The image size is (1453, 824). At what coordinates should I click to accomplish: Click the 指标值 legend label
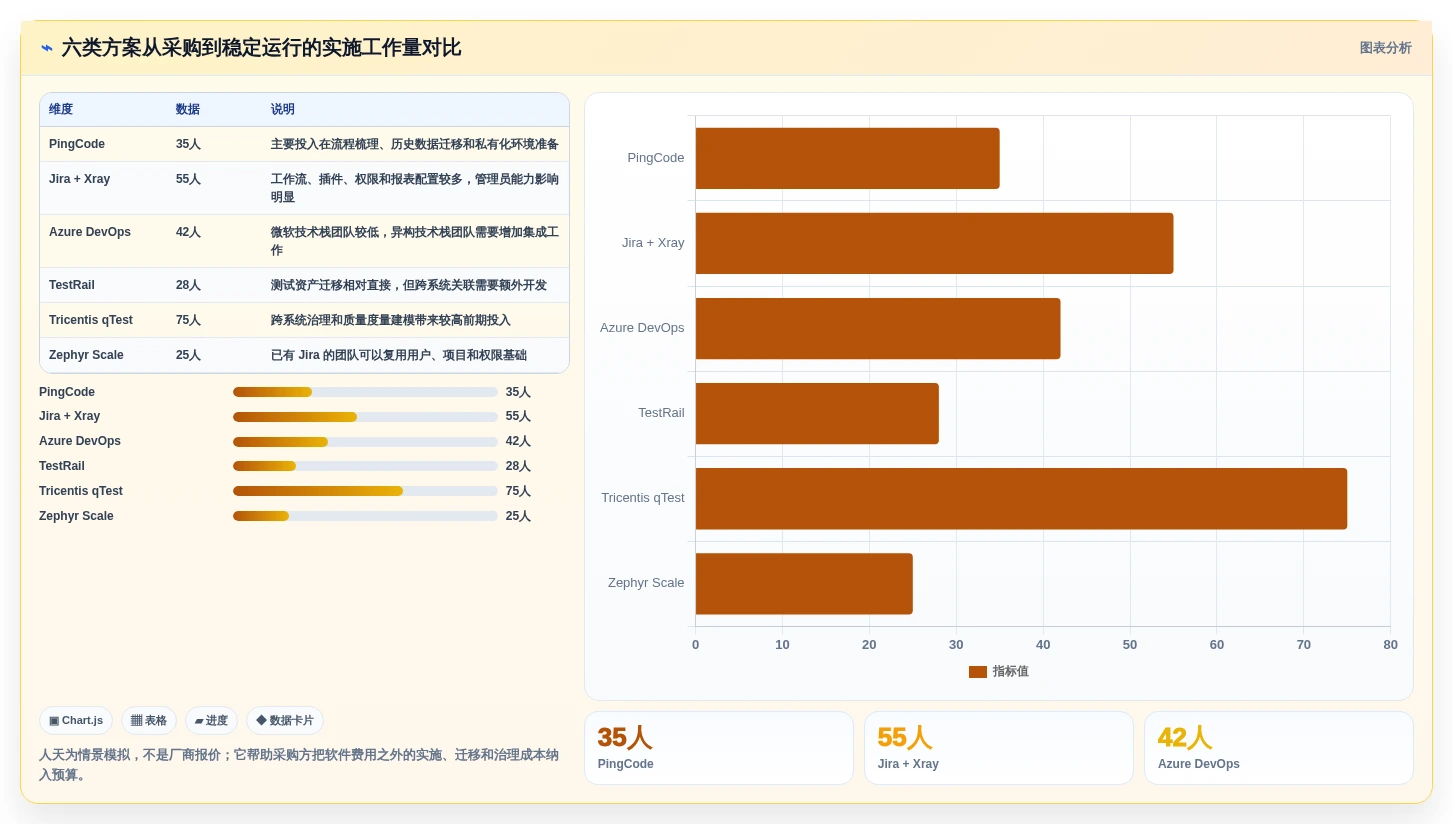(1011, 672)
